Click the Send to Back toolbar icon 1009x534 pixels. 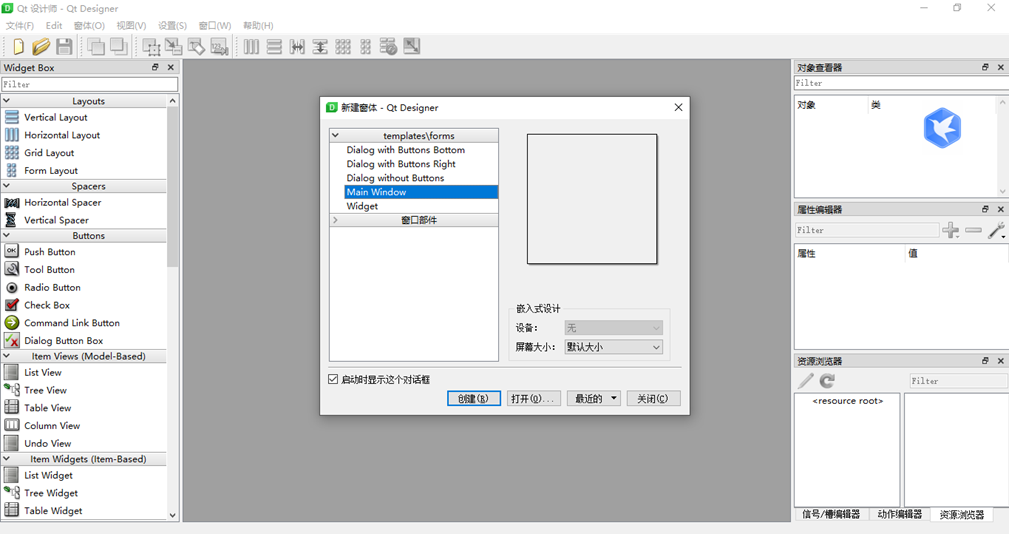point(97,46)
